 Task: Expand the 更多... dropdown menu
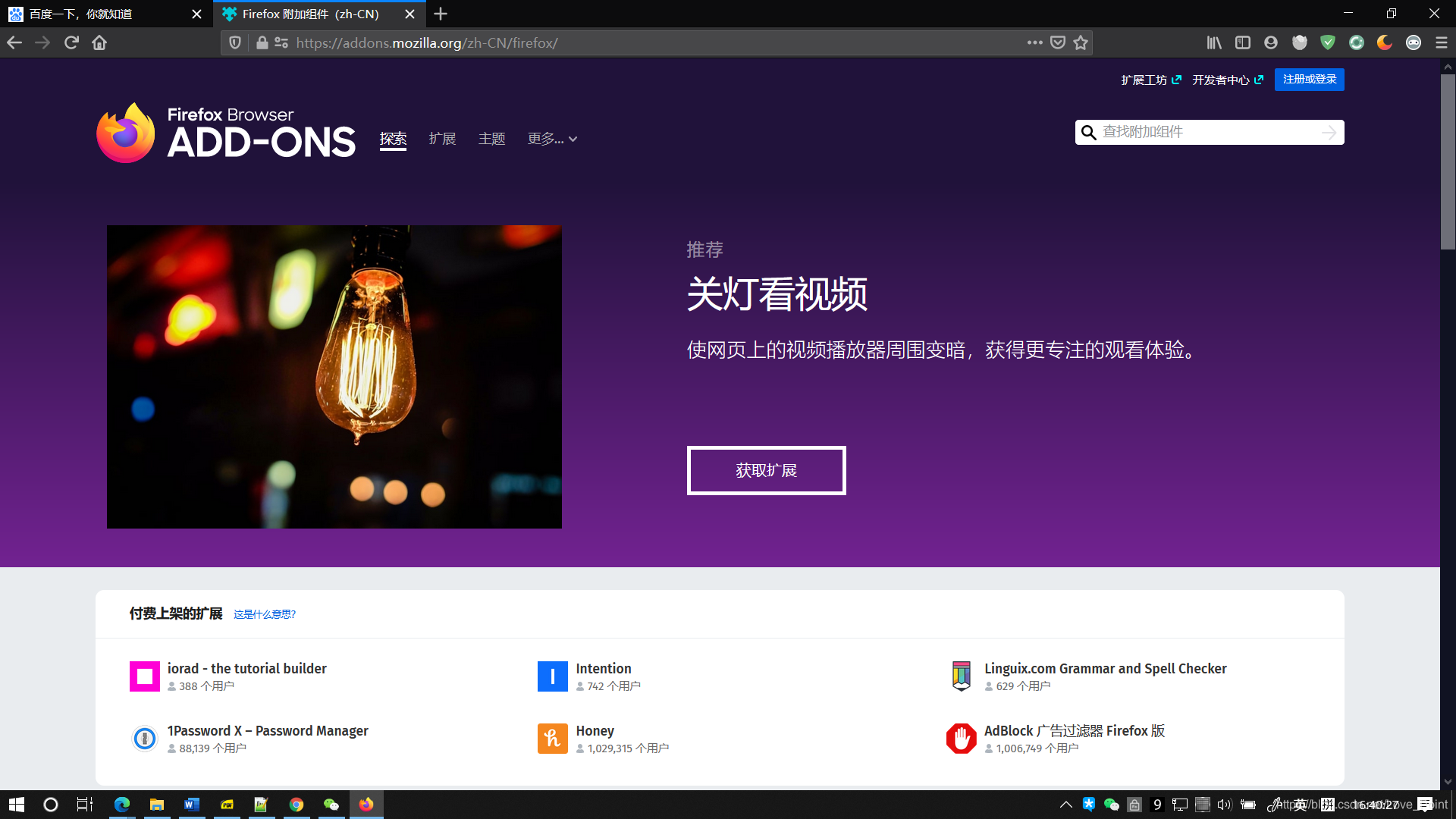coord(552,139)
